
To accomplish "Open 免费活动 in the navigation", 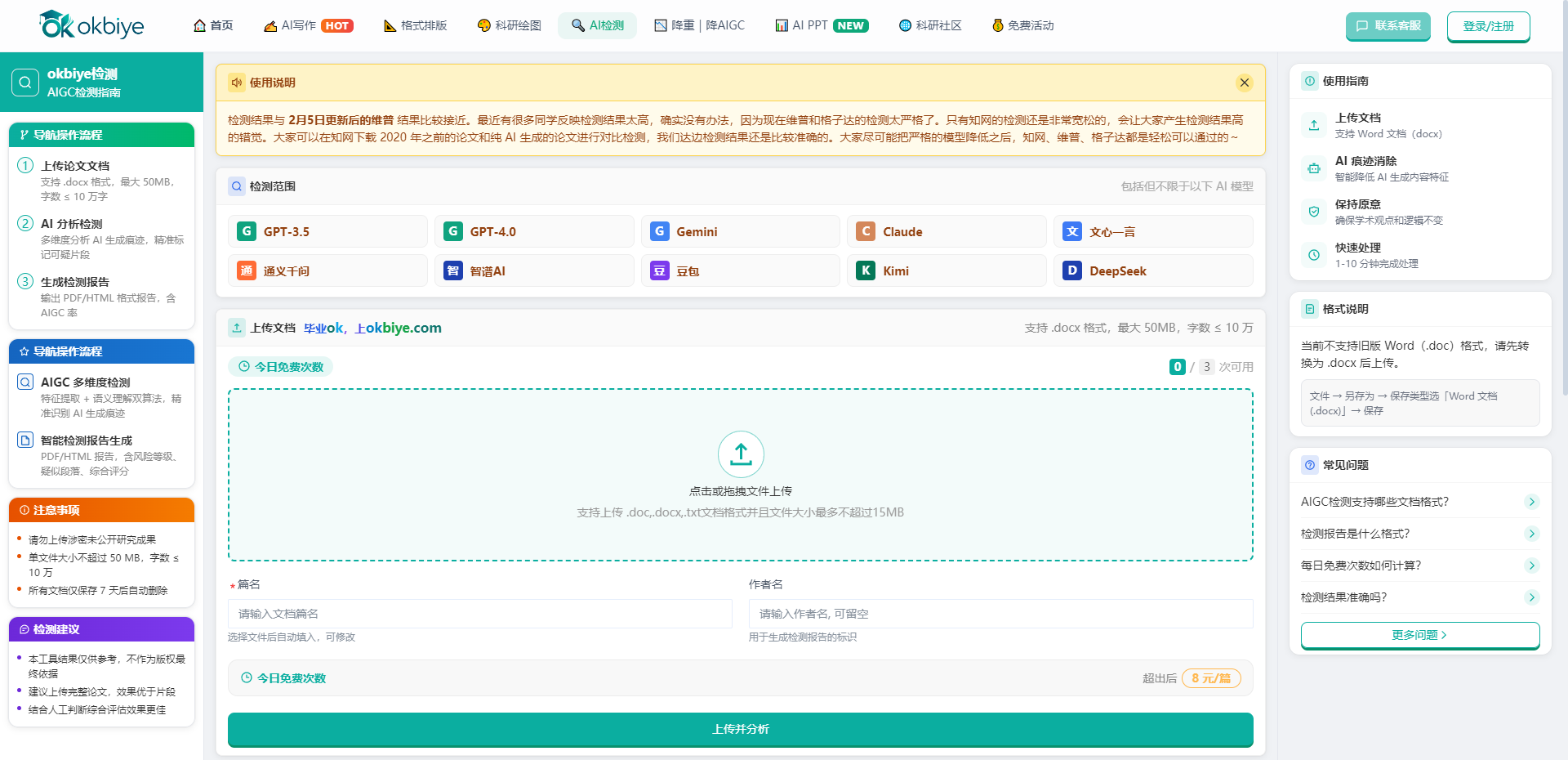I will click(x=1022, y=25).
